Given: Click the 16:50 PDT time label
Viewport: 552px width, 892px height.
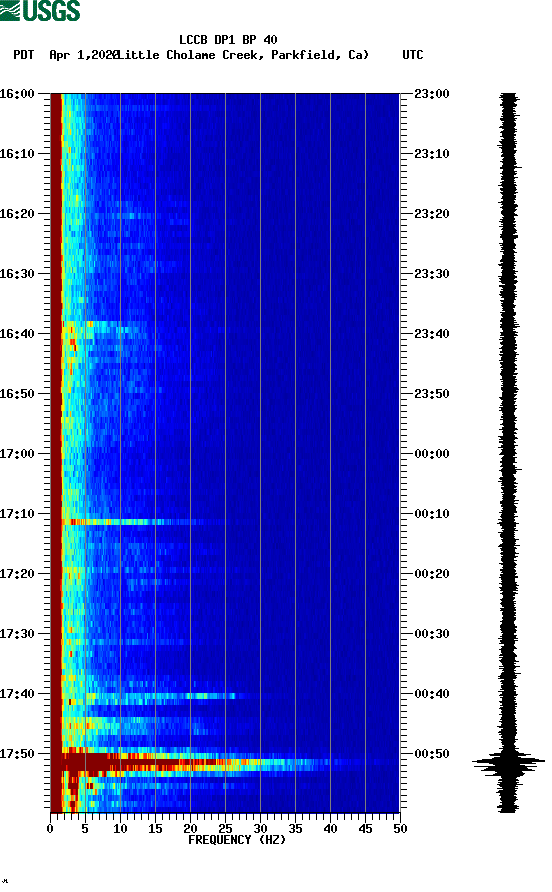Looking at the screenshot, I should [x=17, y=394].
